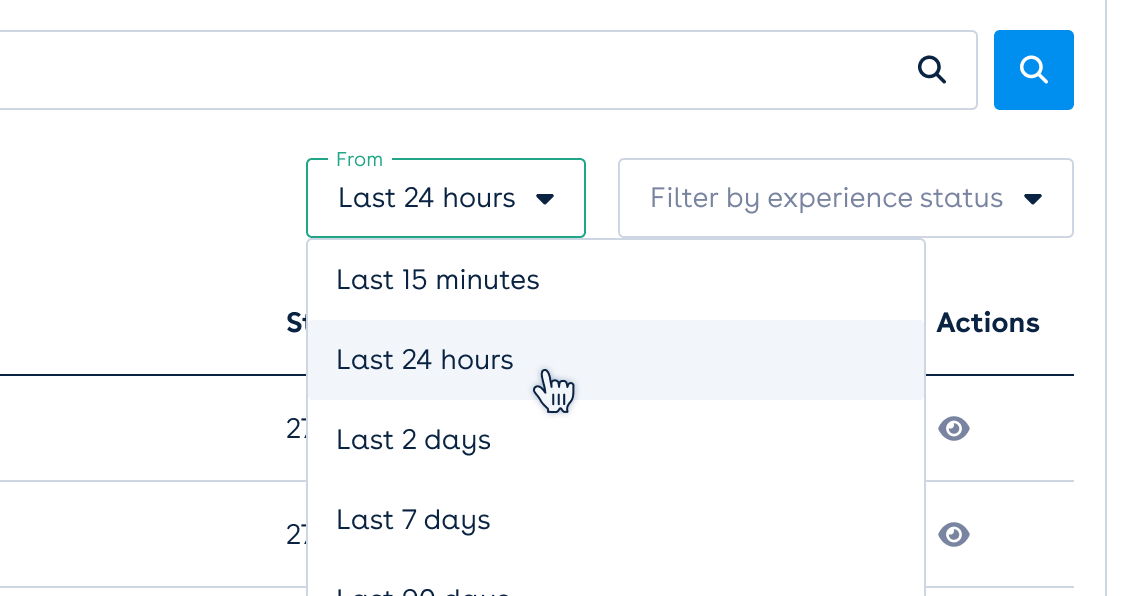Click the eye icon in the second row
The image size is (1142, 596).
coord(954,535)
